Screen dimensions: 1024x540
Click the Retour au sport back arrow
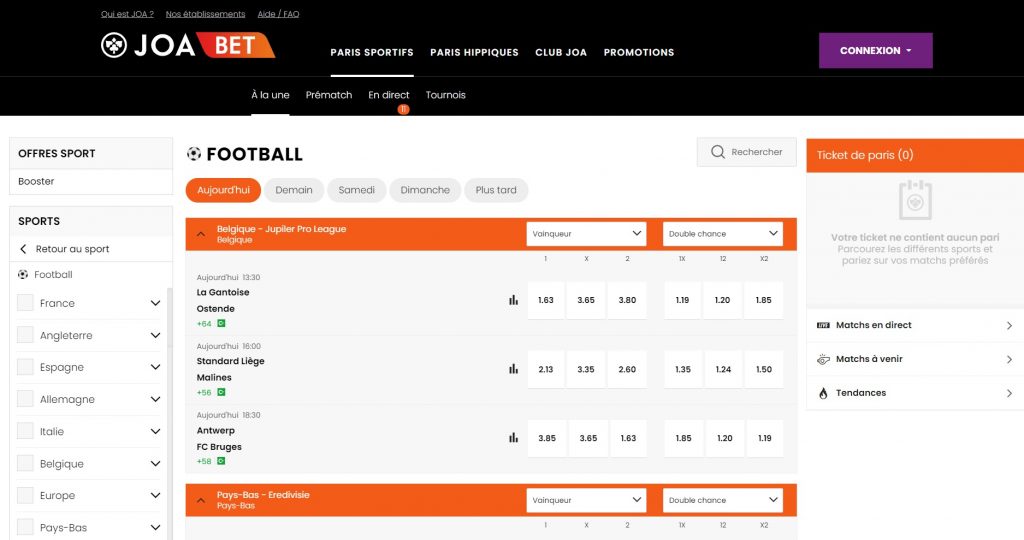[x=24, y=249]
